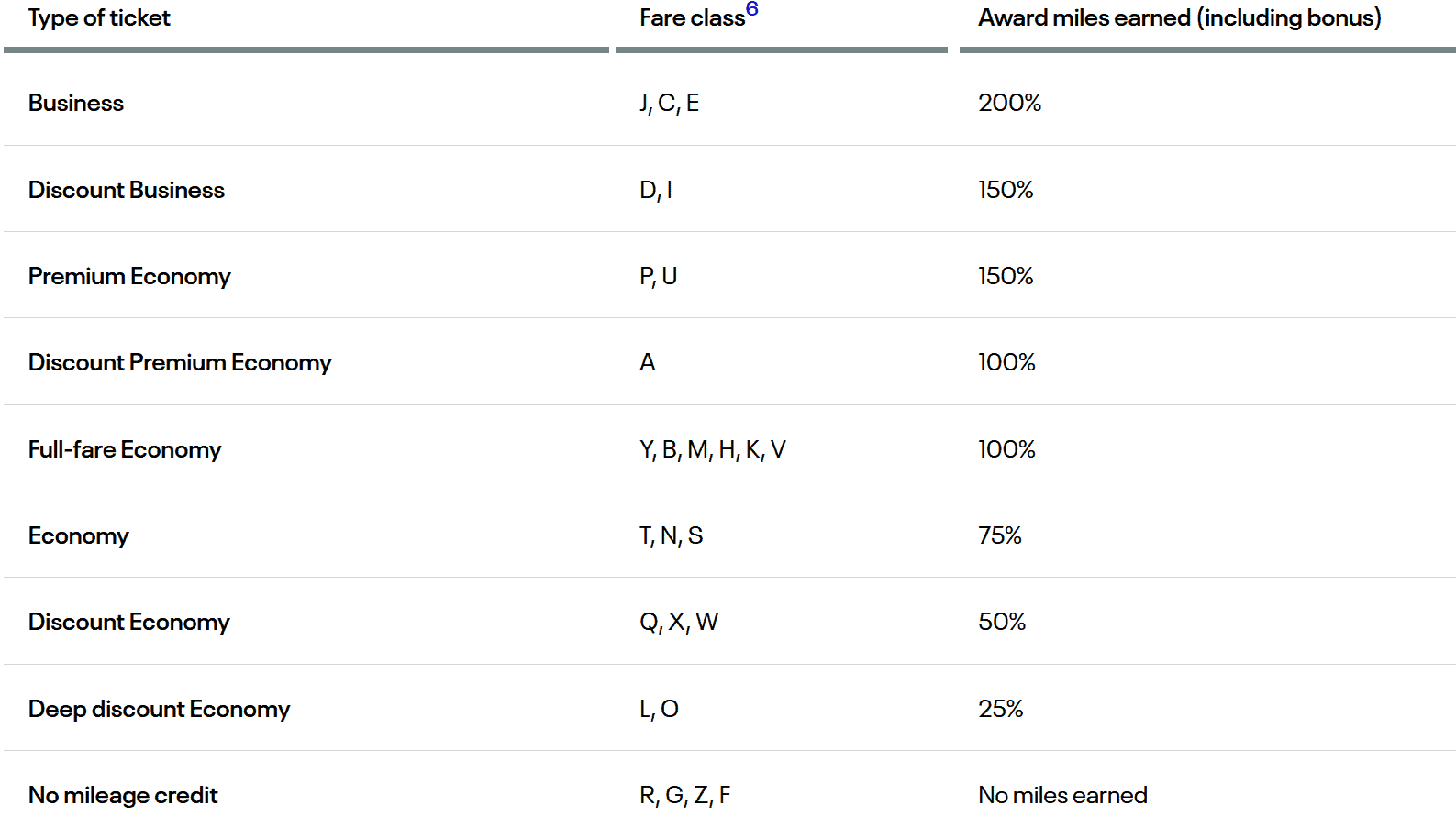1456x828 pixels.
Task: Select the Business ticket type row label
Action: point(76,104)
